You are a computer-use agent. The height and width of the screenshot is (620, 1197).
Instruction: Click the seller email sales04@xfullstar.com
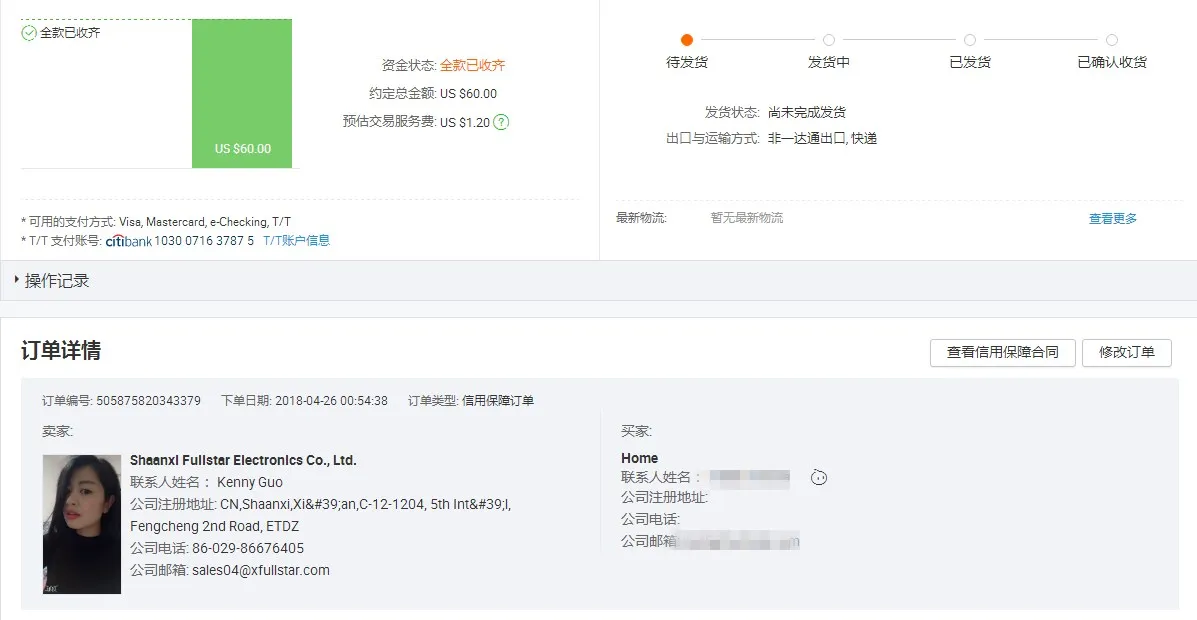[x=260, y=570]
